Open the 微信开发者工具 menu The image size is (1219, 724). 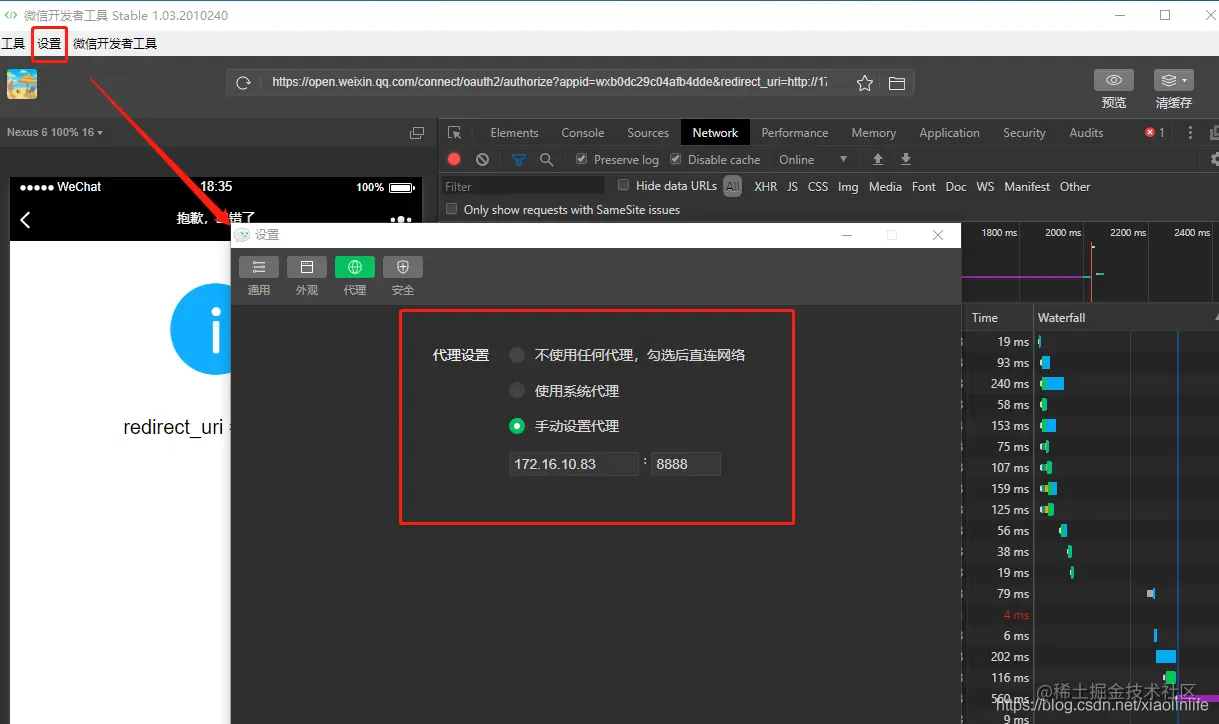115,44
